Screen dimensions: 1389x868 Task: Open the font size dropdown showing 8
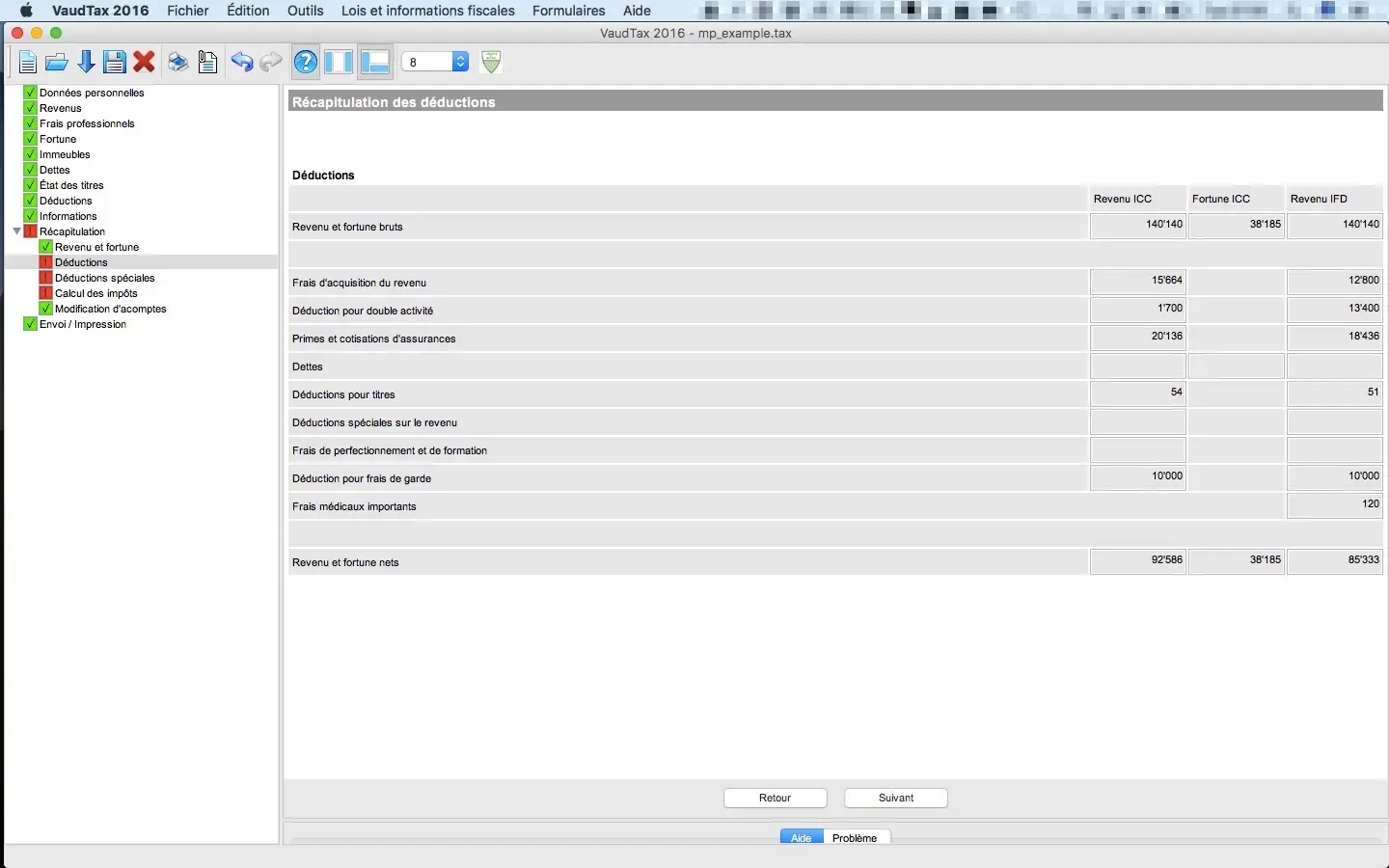click(x=435, y=62)
